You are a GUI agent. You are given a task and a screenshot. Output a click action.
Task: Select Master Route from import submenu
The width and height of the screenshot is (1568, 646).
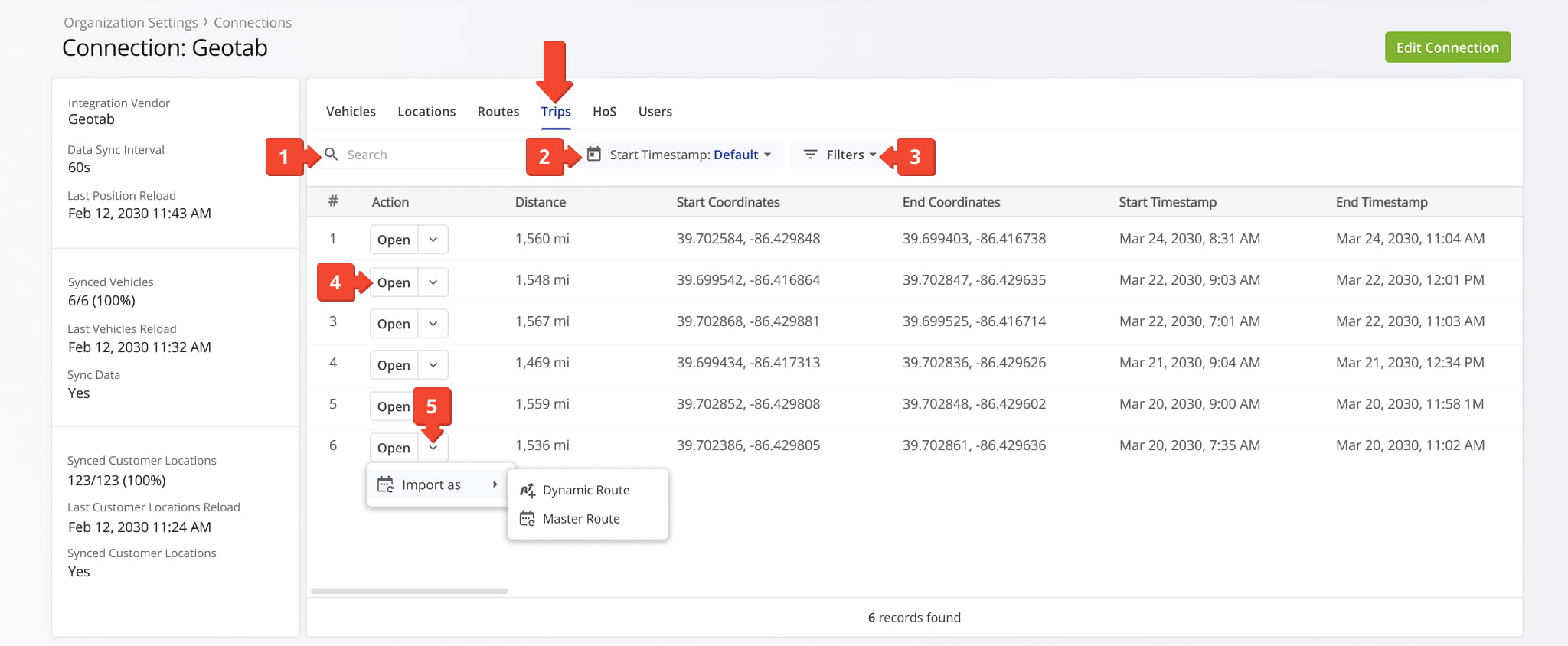(581, 519)
